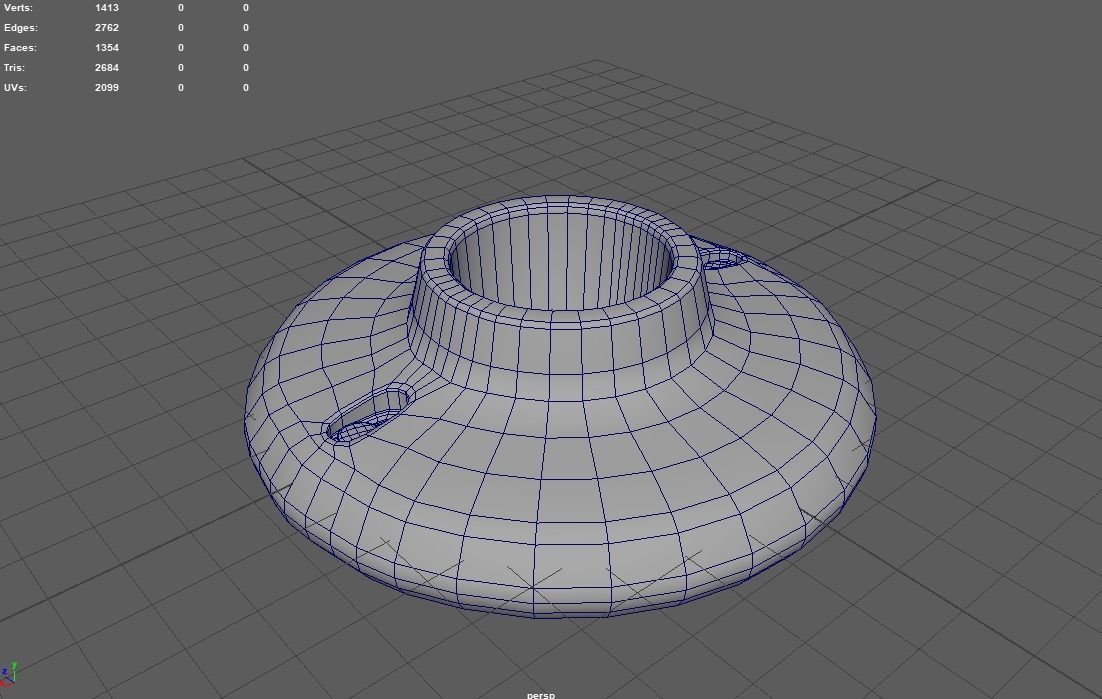This screenshot has width=1102, height=699.
Task: Click the "Verts:" heads-up label
Action: [x=18, y=8]
